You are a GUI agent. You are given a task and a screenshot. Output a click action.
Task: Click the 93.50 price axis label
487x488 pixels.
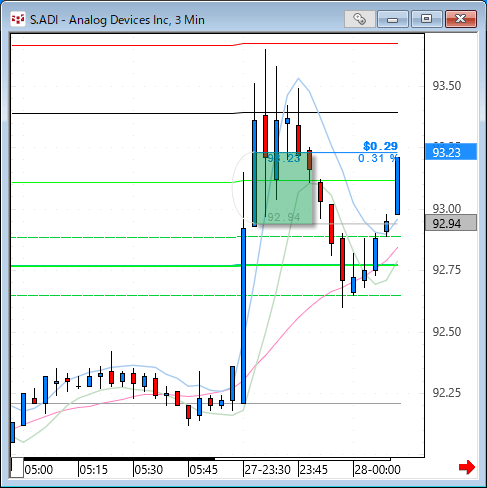point(447,86)
